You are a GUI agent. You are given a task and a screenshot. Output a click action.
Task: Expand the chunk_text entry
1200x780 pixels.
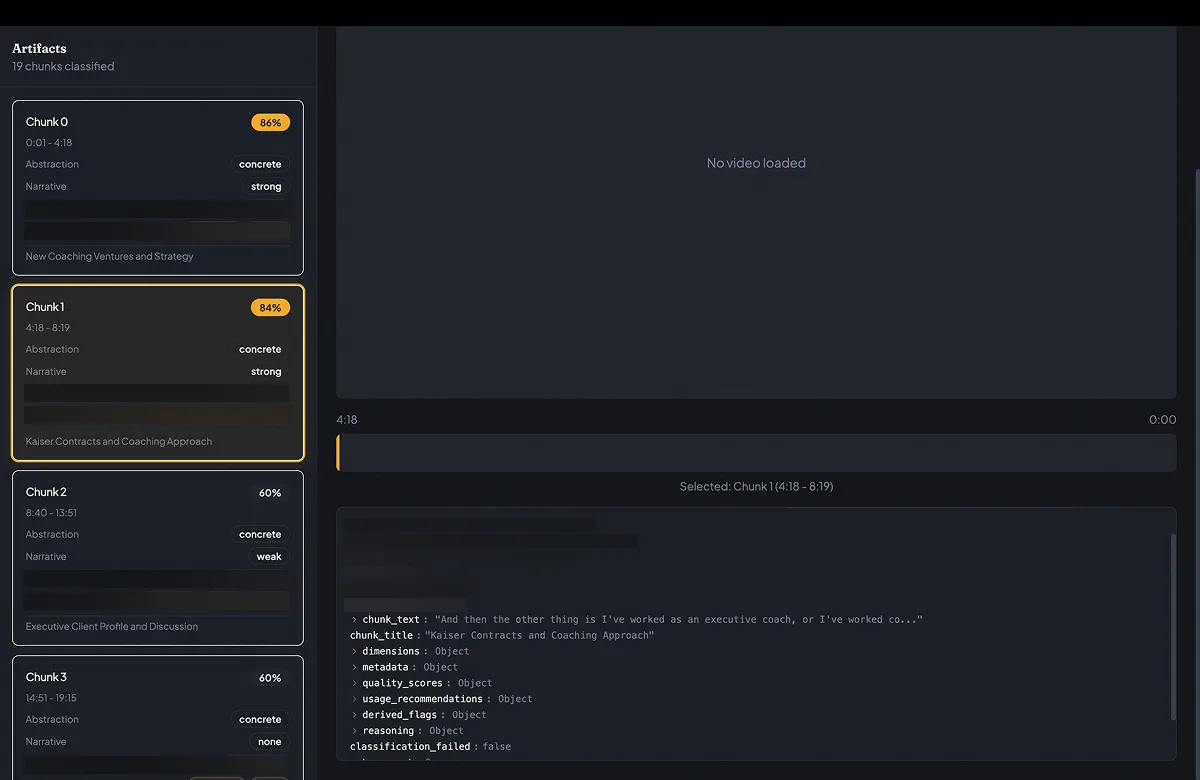pyautogui.click(x=355, y=620)
